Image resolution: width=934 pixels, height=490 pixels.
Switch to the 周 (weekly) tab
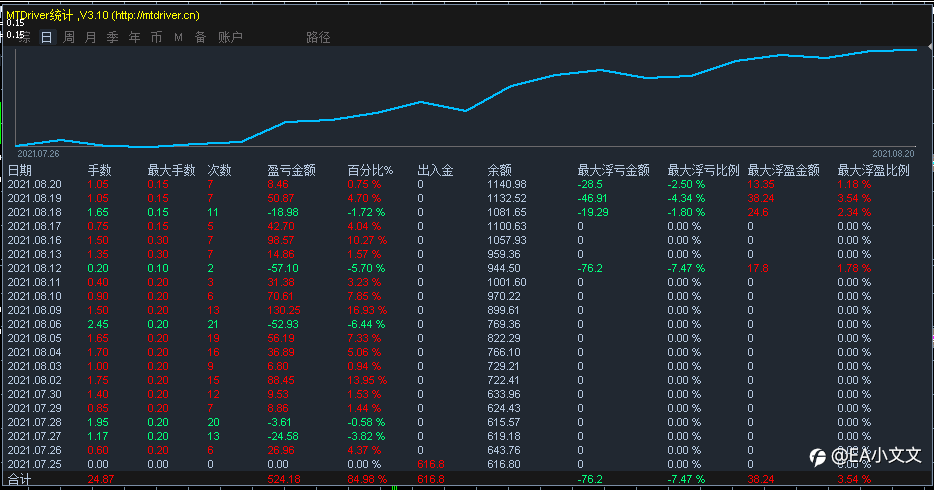click(69, 38)
